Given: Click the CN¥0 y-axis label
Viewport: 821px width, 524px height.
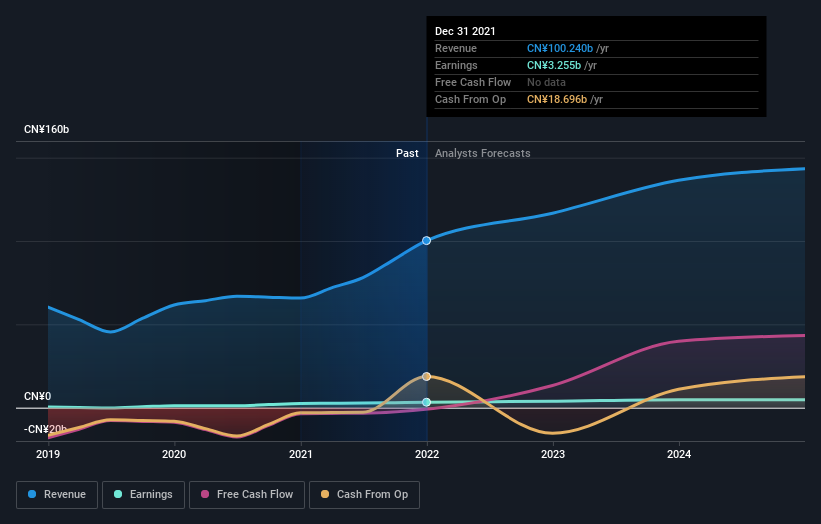Looking at the screenshot, I should click(x=38, y=396).
